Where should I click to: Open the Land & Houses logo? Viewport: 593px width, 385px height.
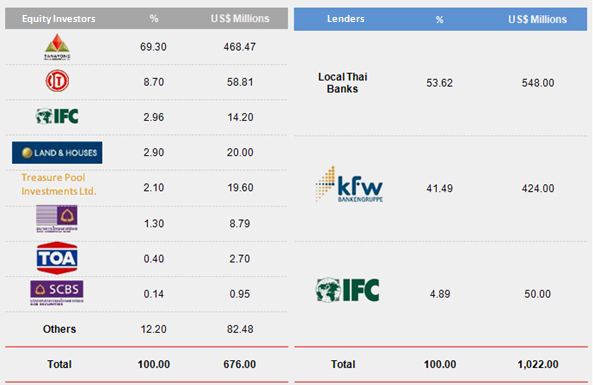pos(57,152)
